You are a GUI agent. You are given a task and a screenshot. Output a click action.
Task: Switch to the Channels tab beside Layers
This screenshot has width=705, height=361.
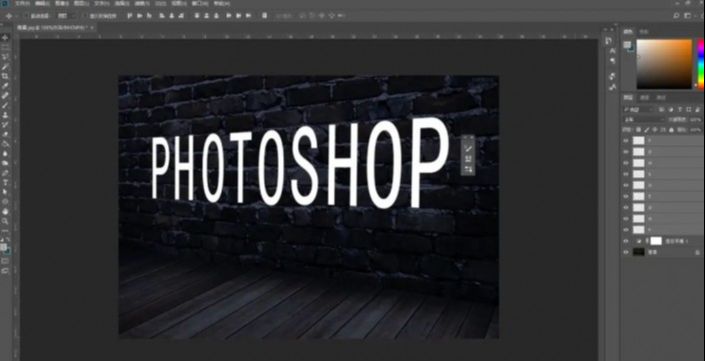[x=644, y=98]
